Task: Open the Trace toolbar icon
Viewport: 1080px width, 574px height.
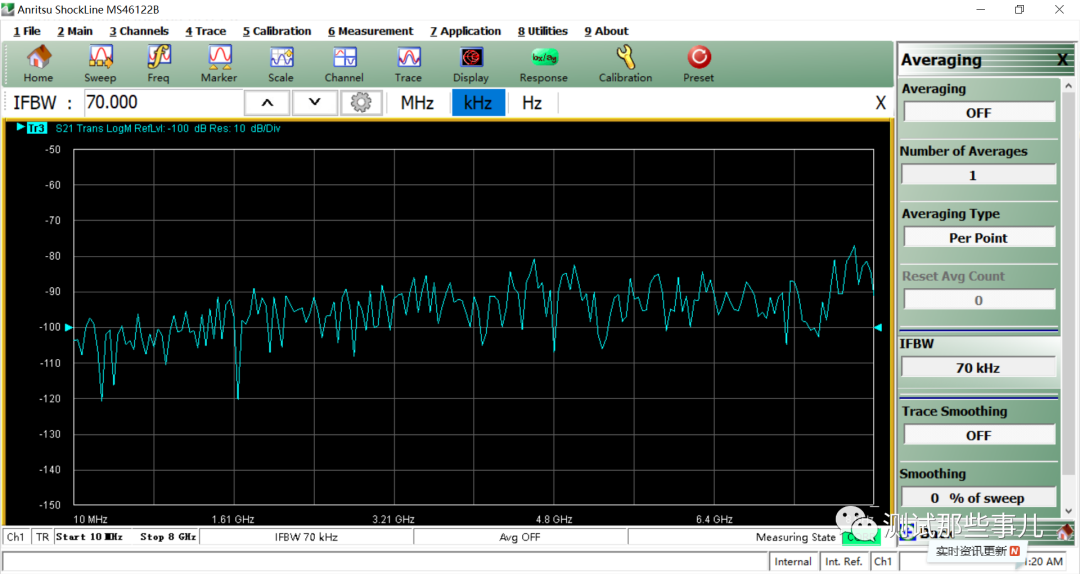Action: point(408,64)
